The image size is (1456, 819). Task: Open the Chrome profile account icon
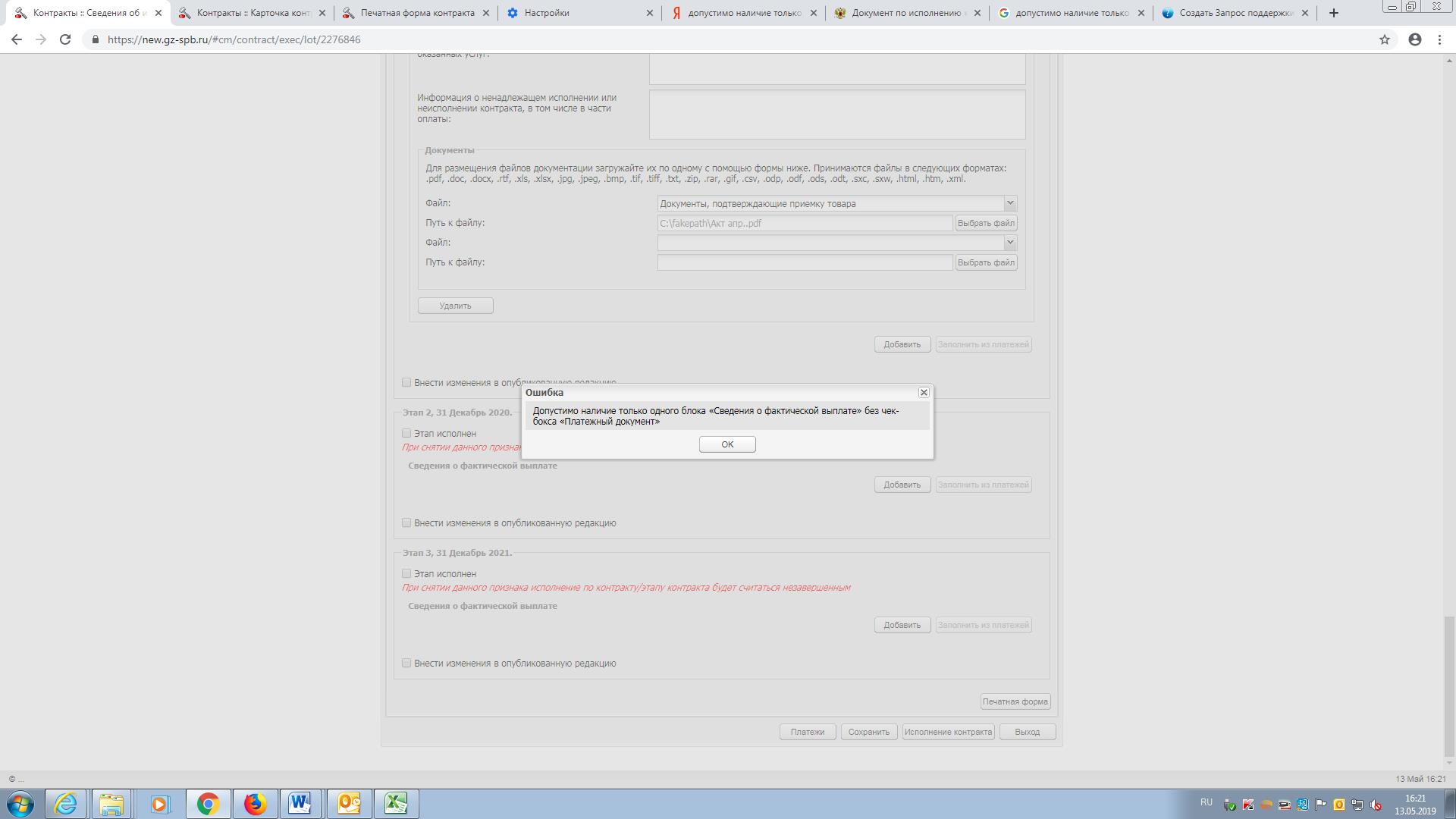pyautogui.click(x=1415, y=39)
